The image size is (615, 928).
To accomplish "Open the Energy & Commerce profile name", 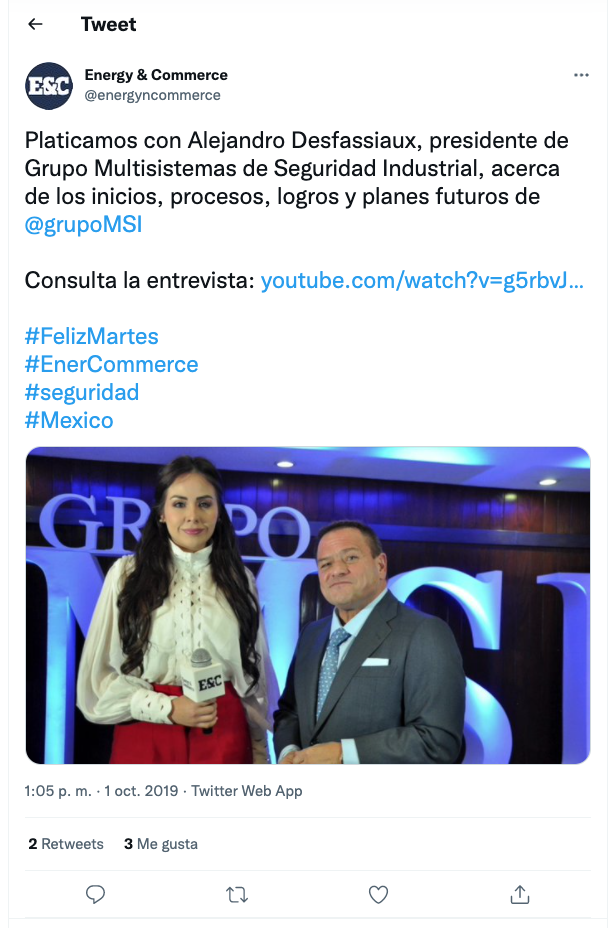I will click(156, 75).
